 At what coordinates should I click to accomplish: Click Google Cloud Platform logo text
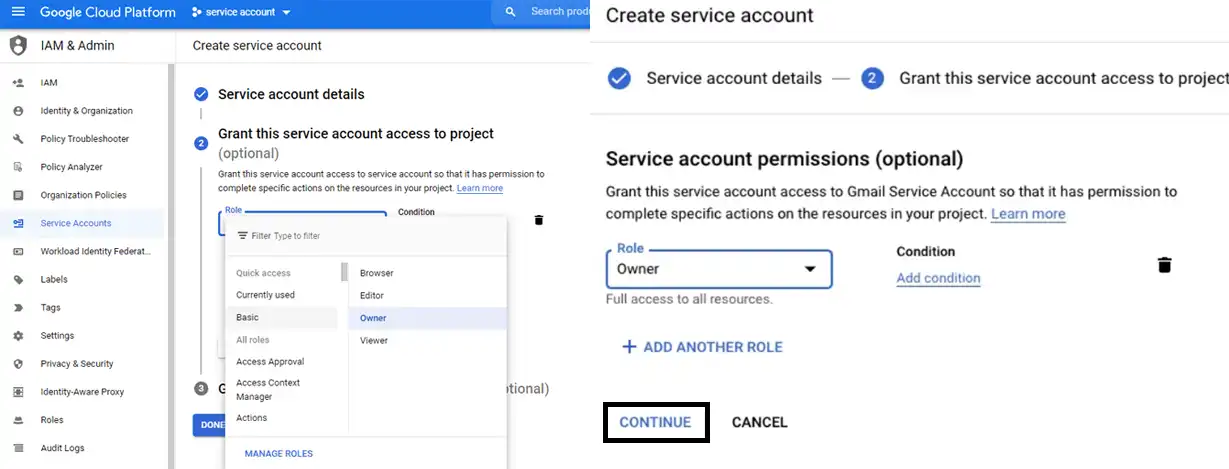click(x=108, y=12)
